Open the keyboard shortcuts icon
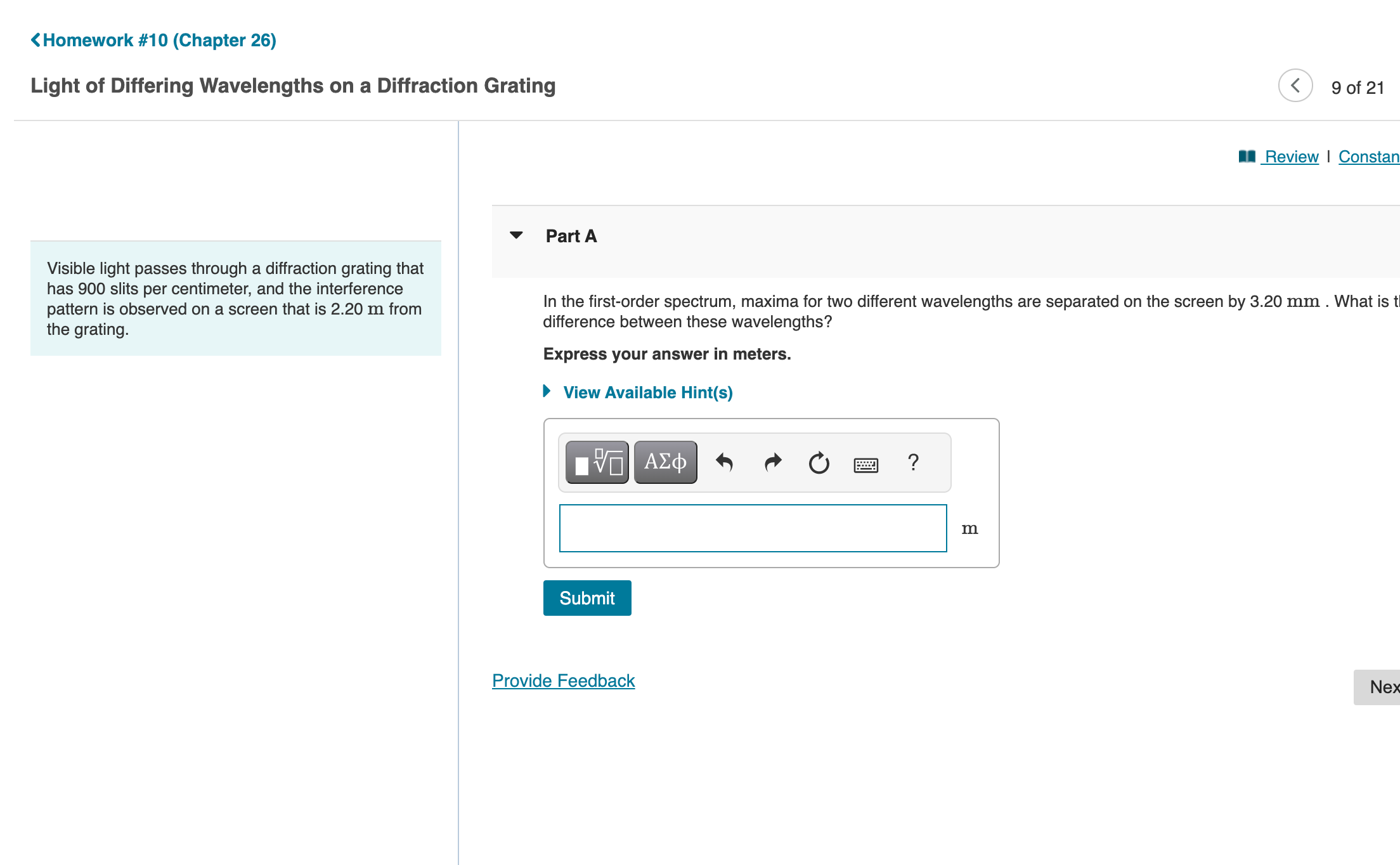The width and height of the screenshot is (1400, 865). point(865,465)
